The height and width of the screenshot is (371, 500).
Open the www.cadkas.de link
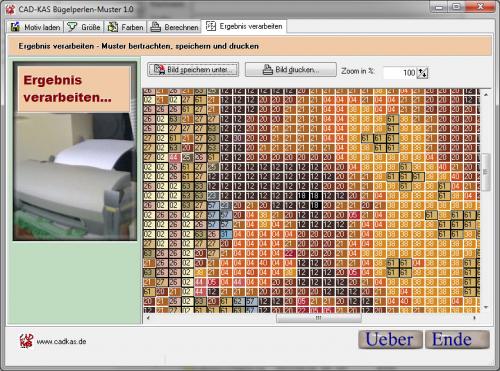pos(61,341)
